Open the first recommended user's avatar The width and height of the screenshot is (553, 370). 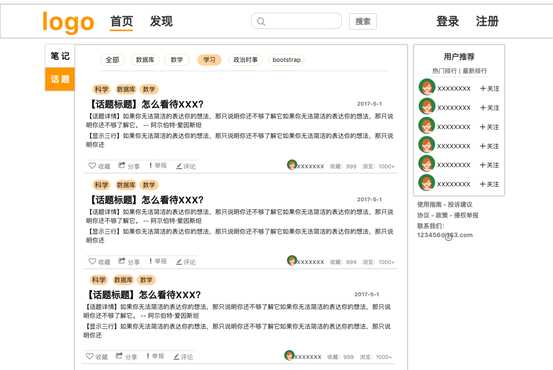[427, 87]
